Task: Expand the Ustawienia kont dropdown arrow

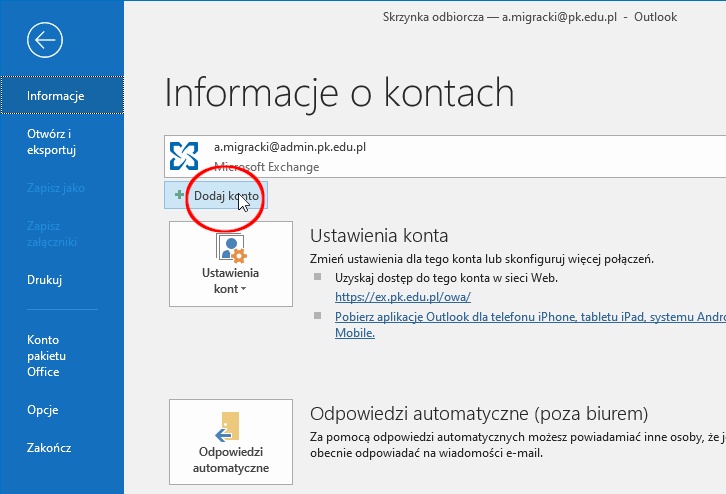Action: click(244, 289)
